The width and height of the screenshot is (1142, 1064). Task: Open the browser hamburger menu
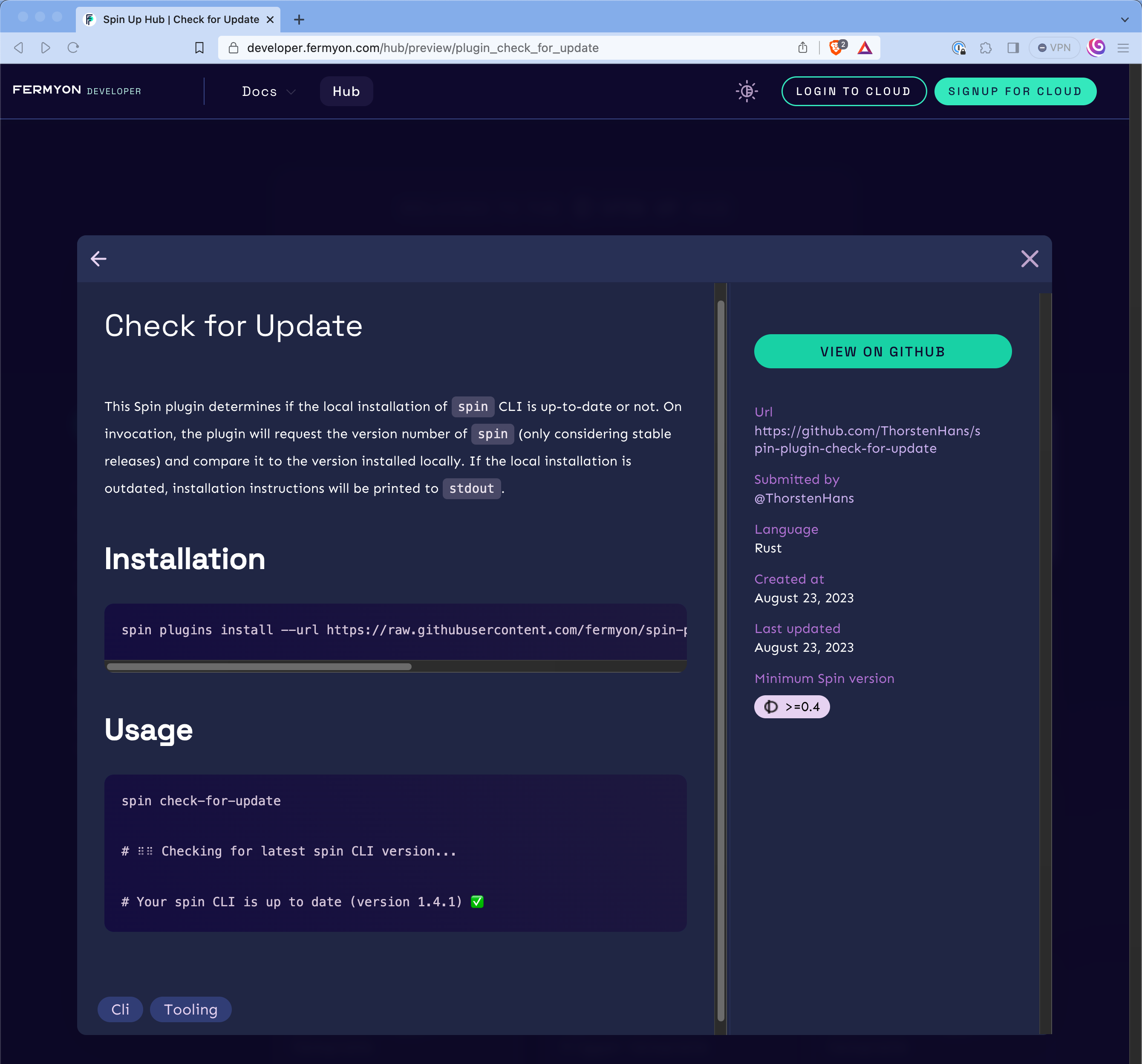click(x=1123, y=48)
